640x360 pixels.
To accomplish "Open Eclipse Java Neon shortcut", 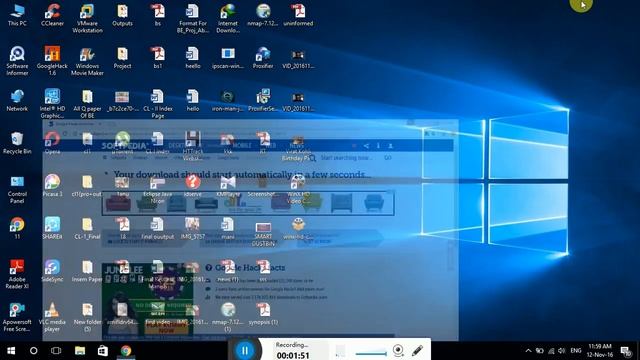I will (x=158, y=189).
